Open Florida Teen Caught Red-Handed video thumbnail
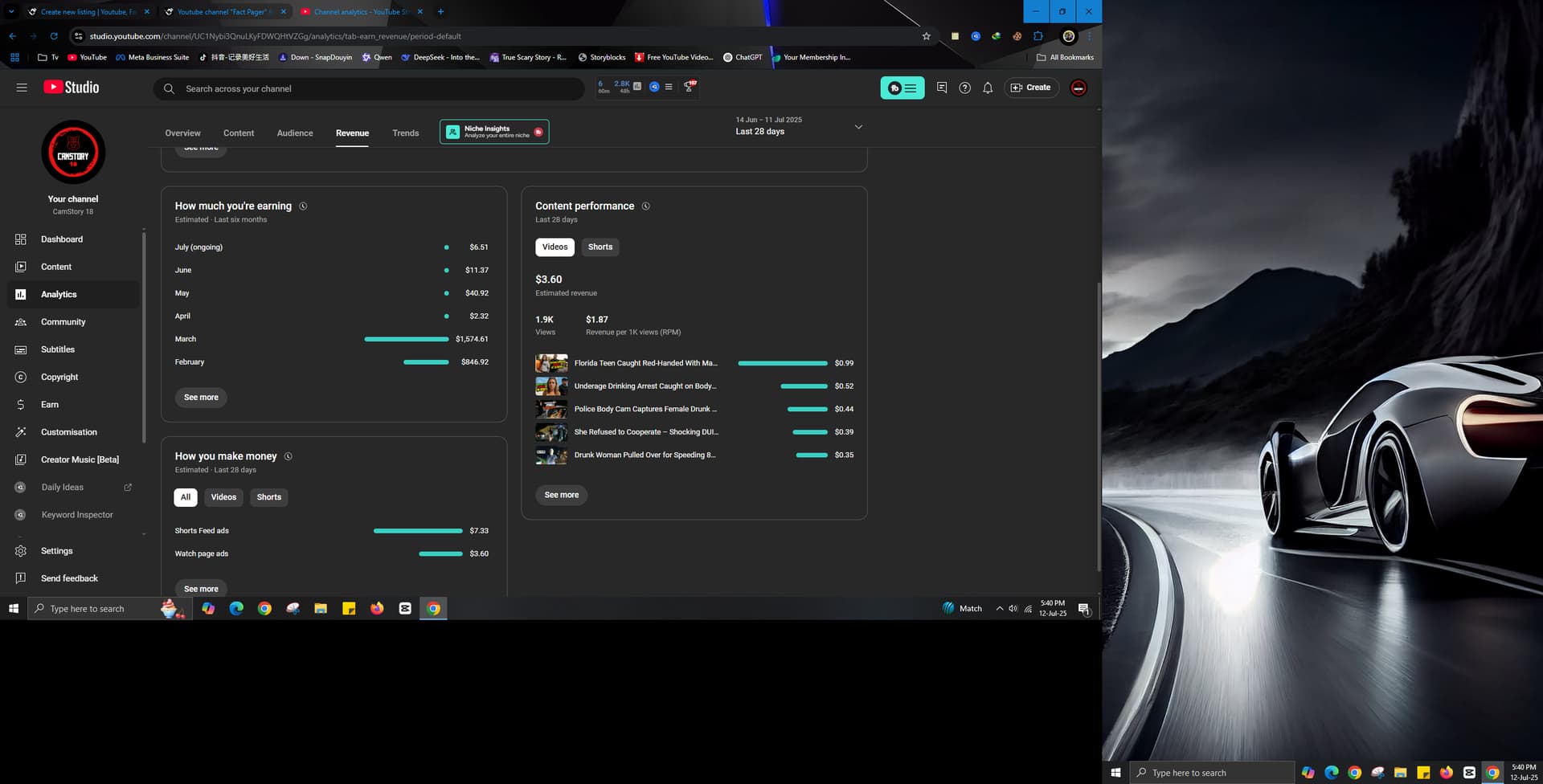Screen dimensions: 1543x784 [x=551, y=363]
